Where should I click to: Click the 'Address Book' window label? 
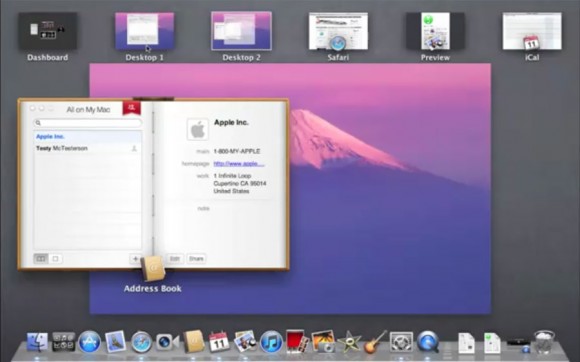tap(153, 288)
